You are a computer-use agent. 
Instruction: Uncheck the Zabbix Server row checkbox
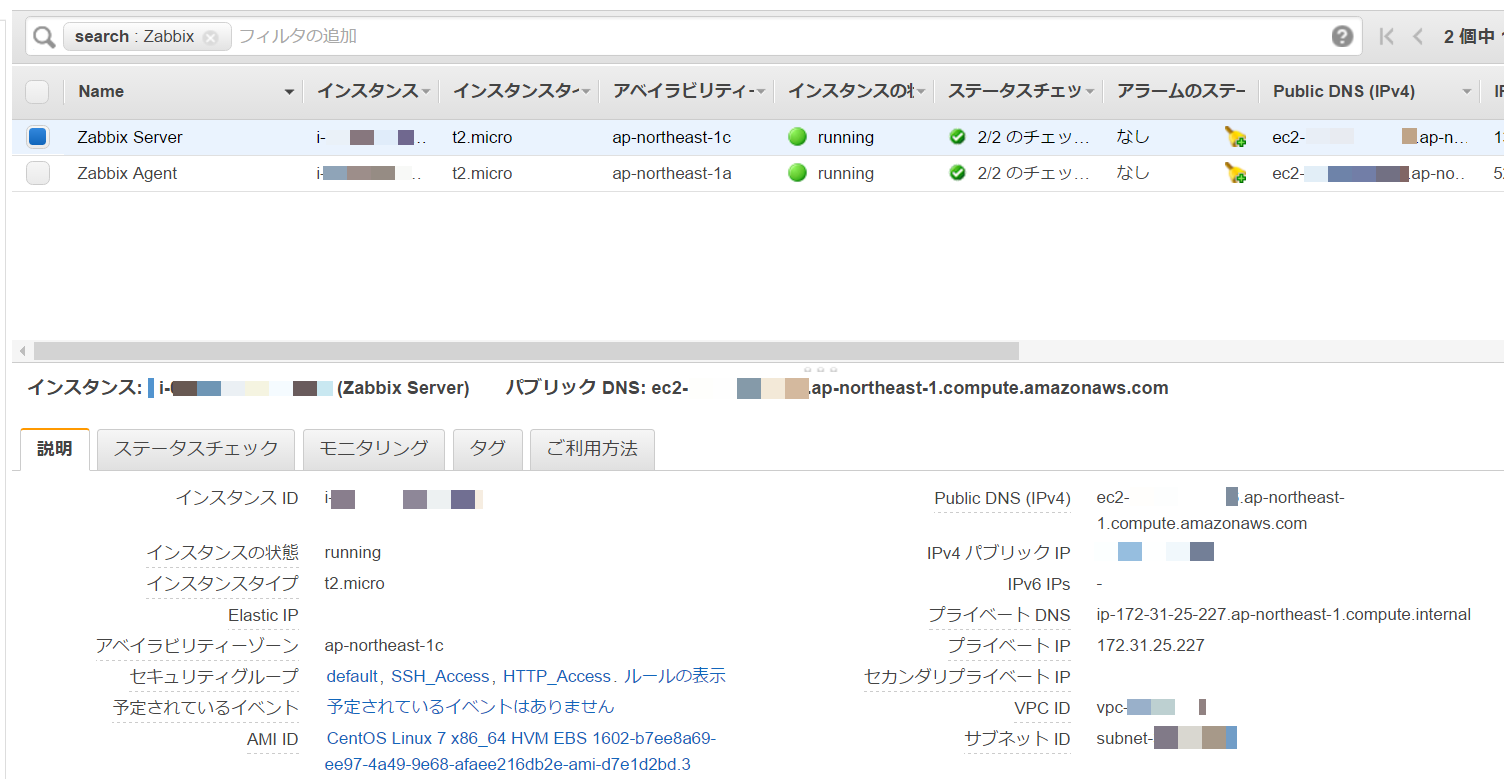point(37,137)
